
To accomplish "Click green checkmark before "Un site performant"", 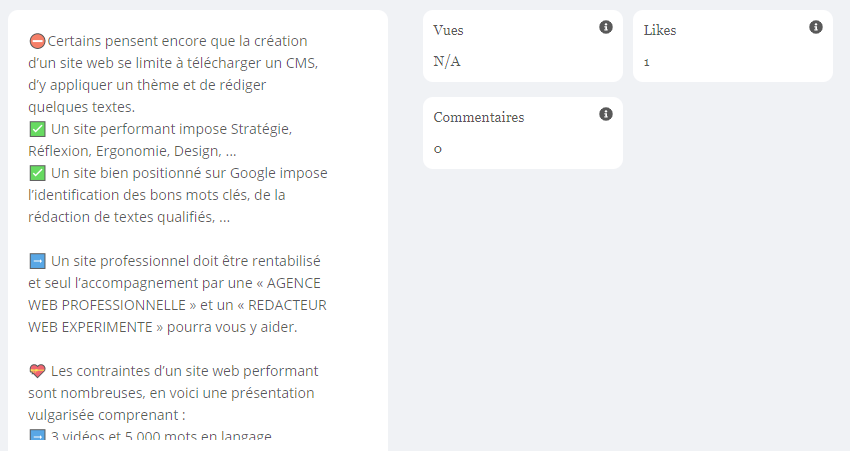I will click(x=37, y=129).
